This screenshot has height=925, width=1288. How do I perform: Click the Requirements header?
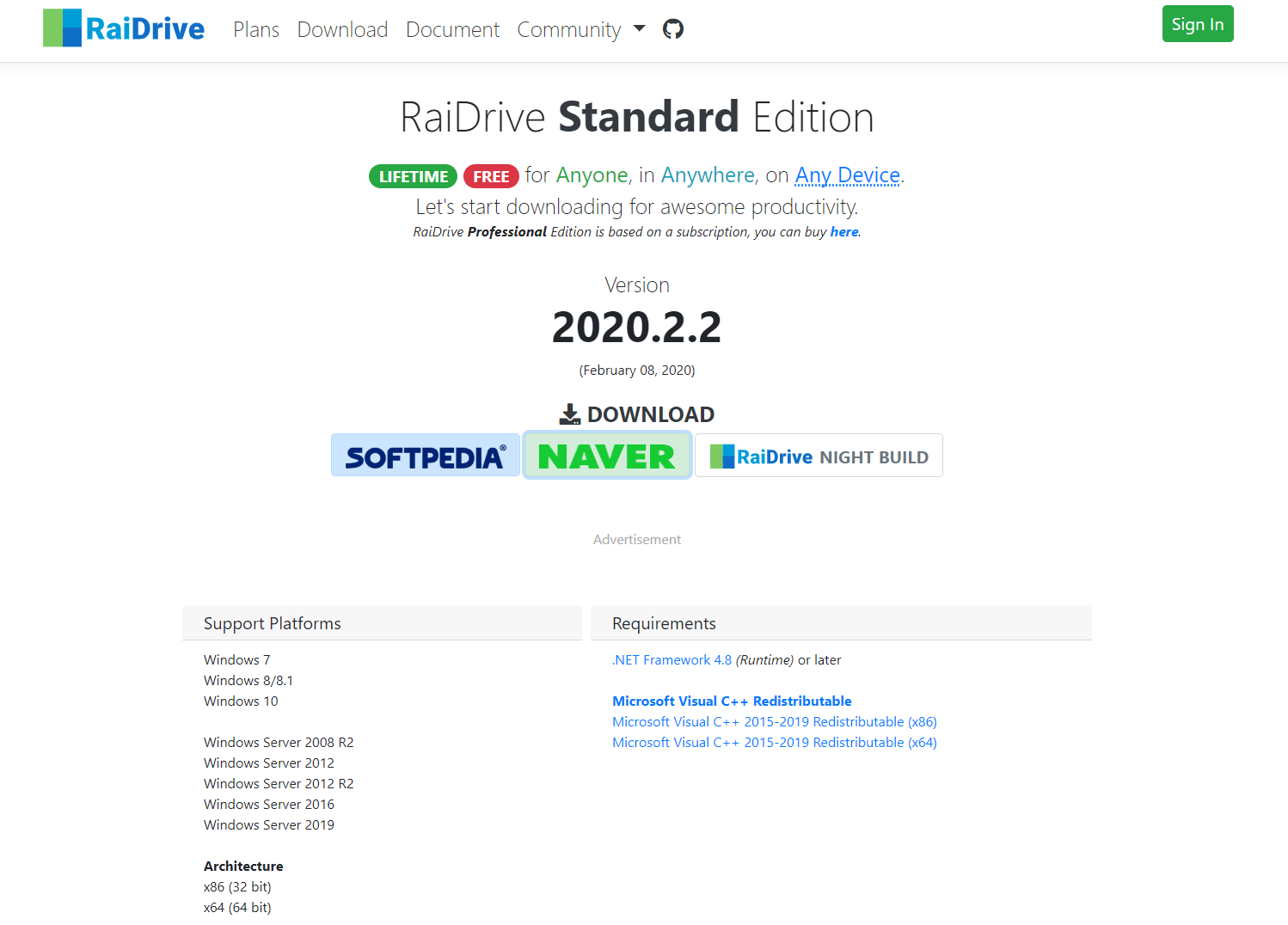(x=841, y=623)
